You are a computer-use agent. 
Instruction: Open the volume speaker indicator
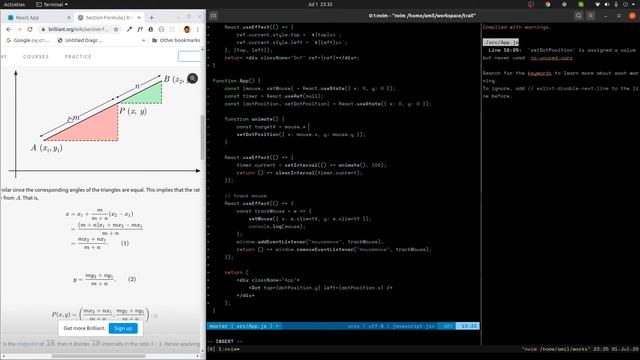click(x=607, y=4)
